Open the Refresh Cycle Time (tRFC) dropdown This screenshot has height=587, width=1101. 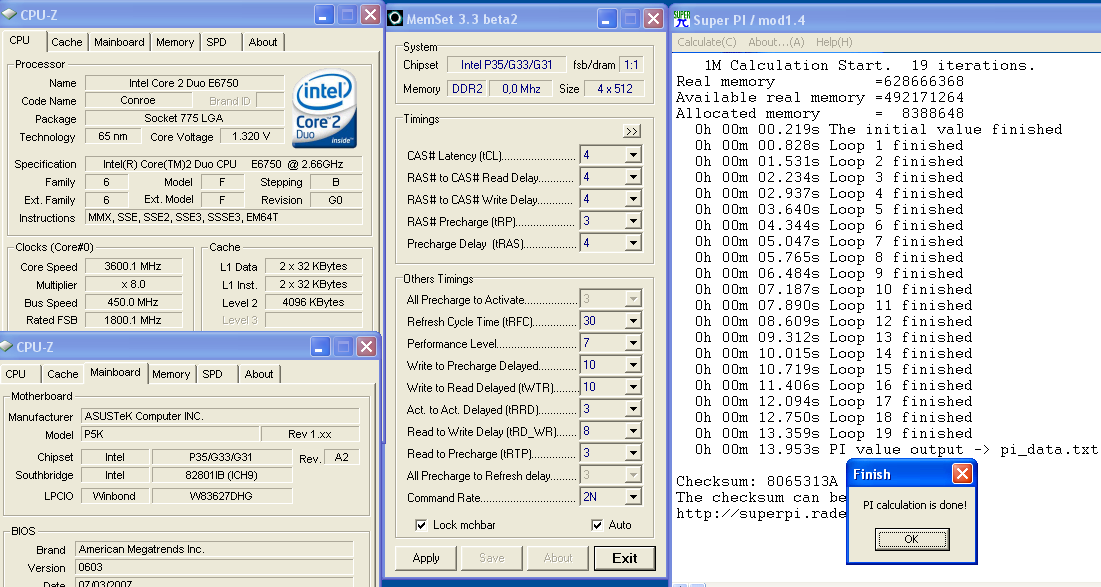[x=633, y=321]
